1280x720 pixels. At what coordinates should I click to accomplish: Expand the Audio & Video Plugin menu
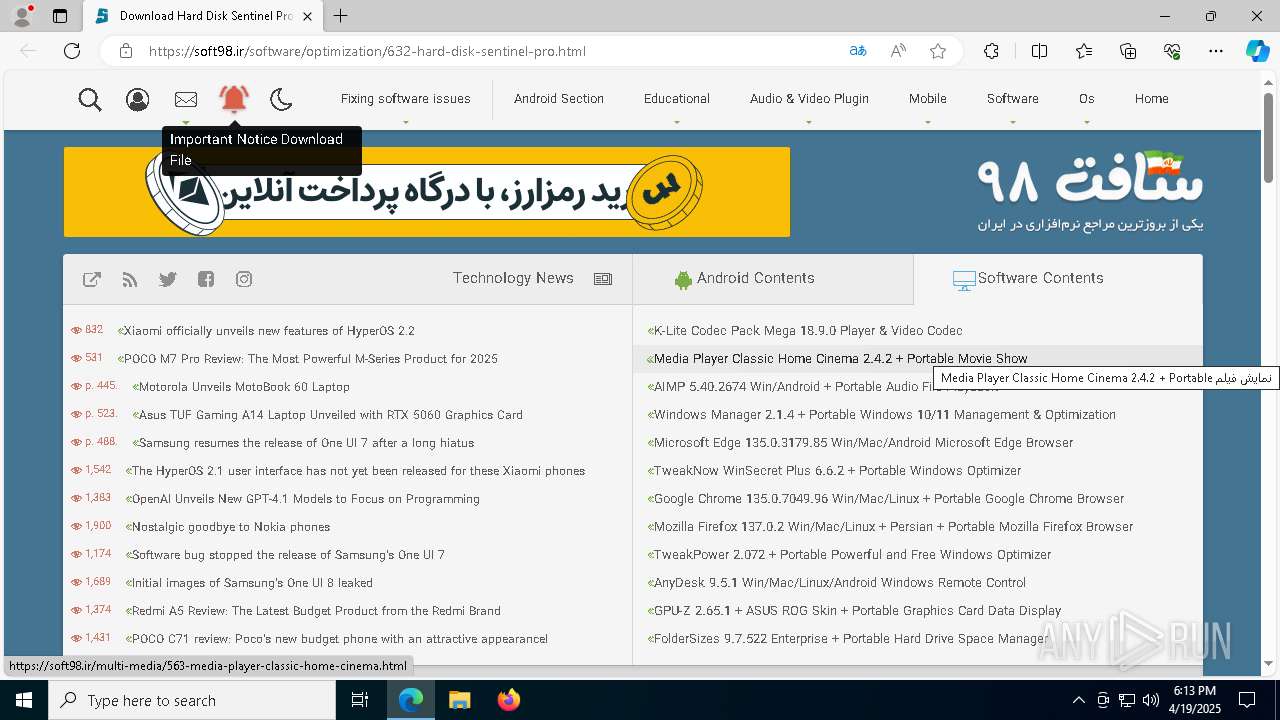pos(809,99)
